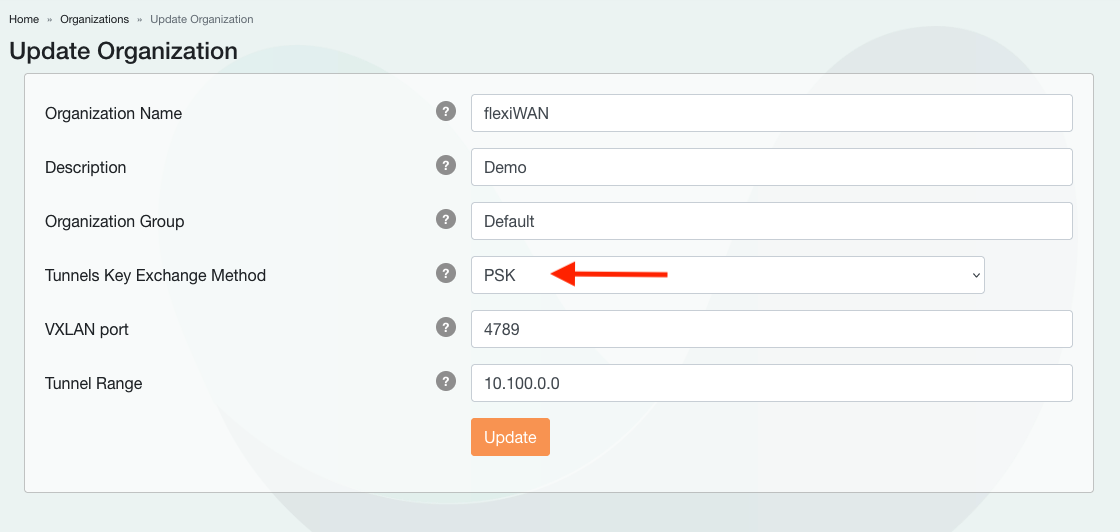The width and height of the screenshot is (1120, 532).
Task: Click the Description help question mark
Action: pos(446,165)
